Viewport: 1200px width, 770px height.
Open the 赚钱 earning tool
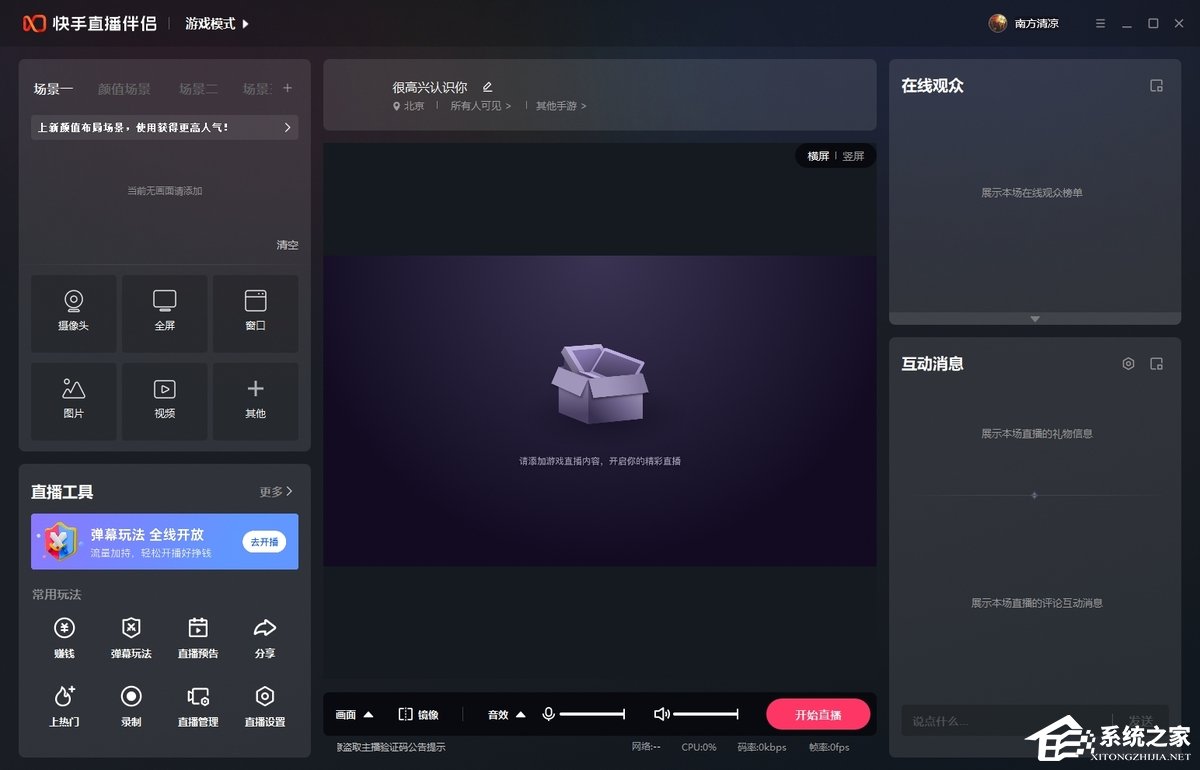[64, 637]
